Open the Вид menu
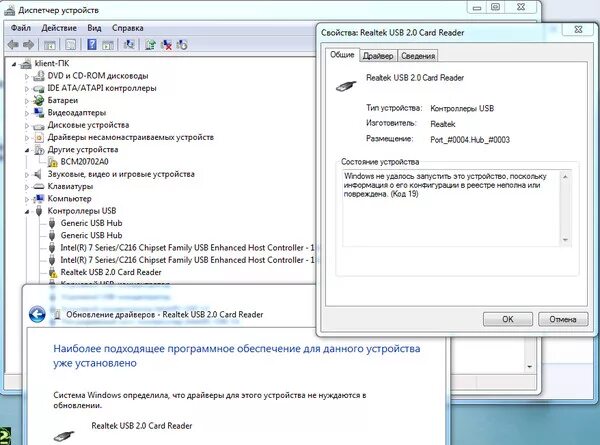This screenshot has height=445, width=600. [94, 28]
